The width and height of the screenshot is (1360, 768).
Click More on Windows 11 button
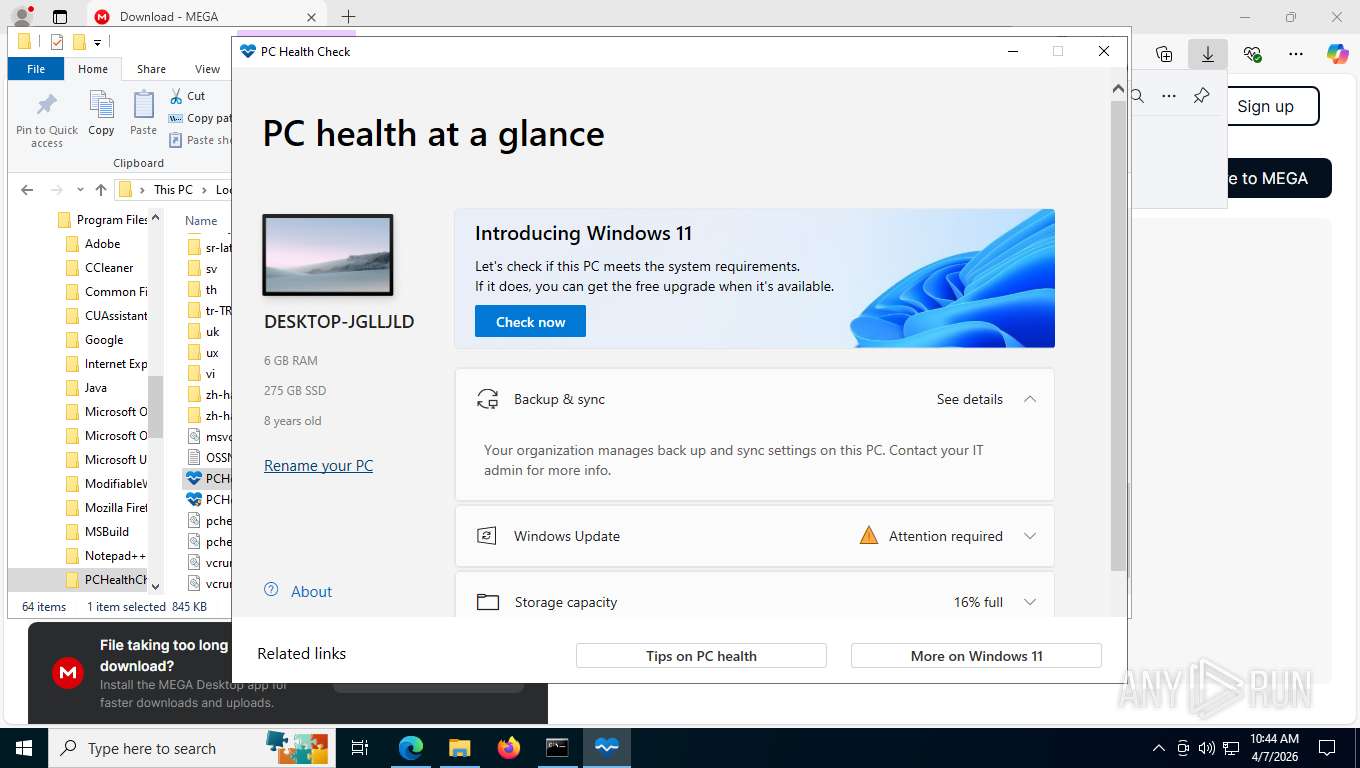tap(976, 656)
